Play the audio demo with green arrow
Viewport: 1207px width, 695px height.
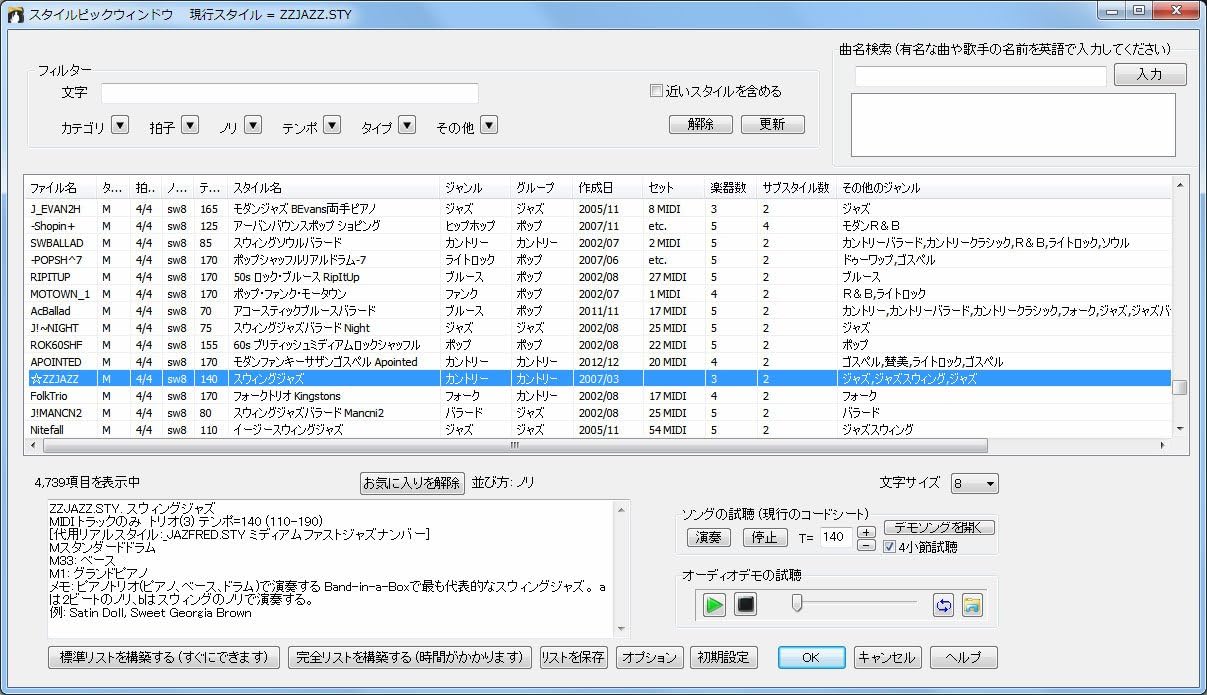[x=714, y=605]
